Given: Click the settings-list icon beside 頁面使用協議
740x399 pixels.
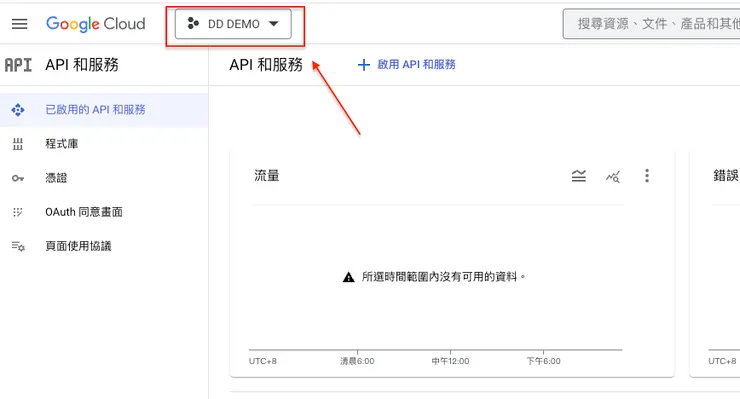Looking at the screenshot, I should (18, 246).
